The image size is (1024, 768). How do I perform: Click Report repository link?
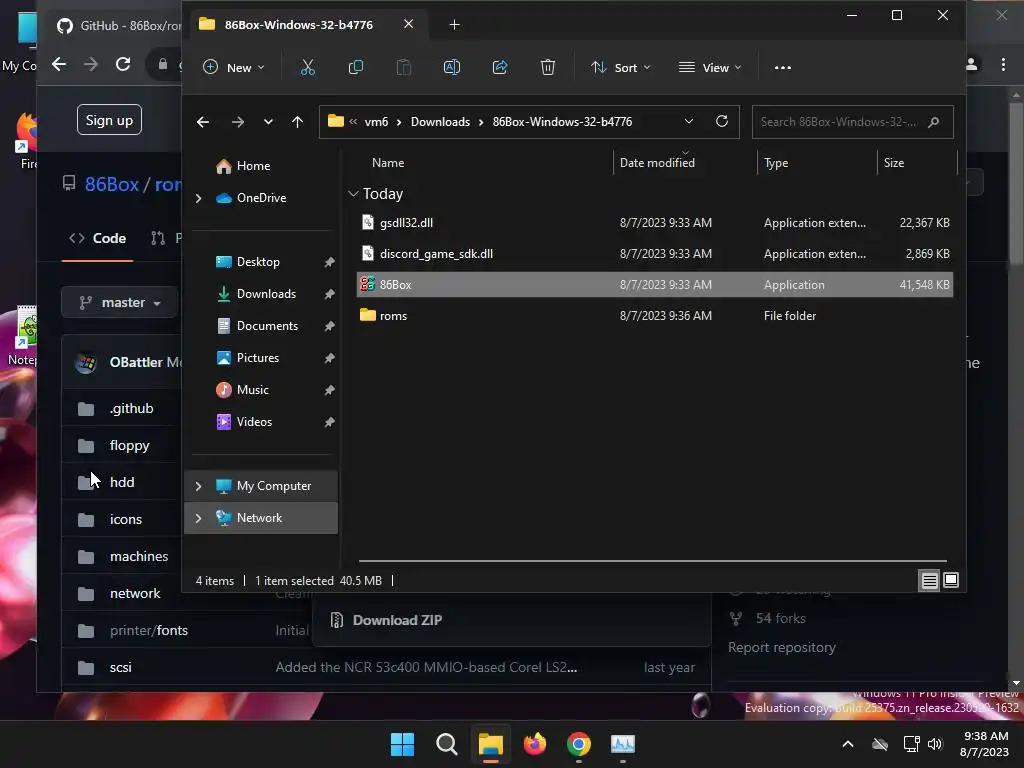(782, 647)
